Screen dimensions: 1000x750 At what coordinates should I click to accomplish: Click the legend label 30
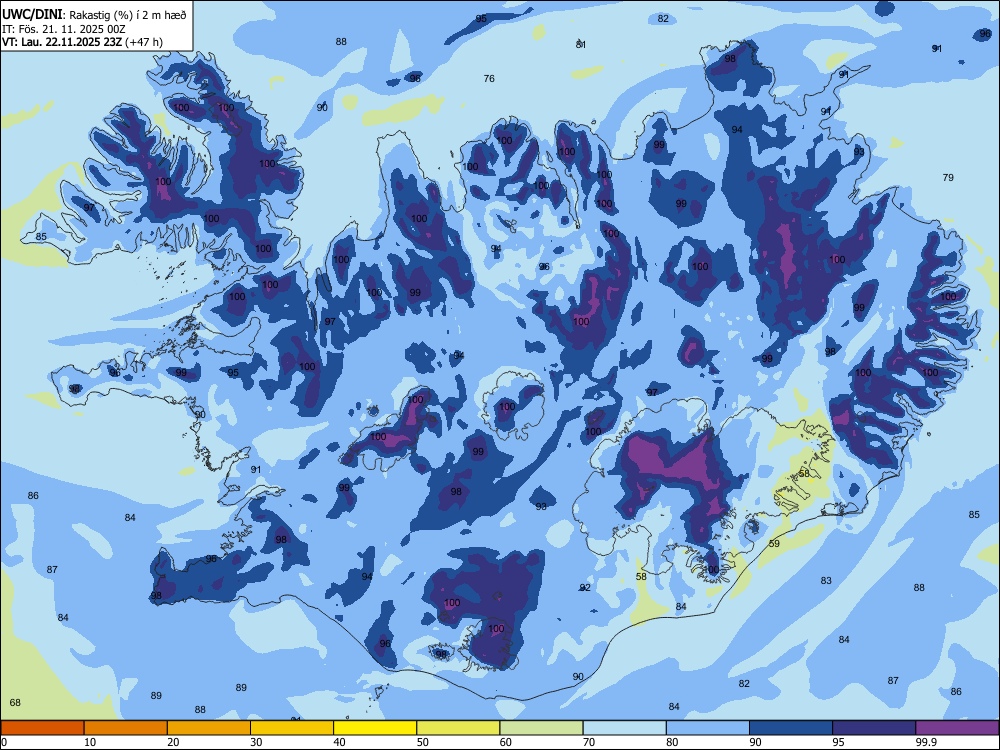point(256,742)
